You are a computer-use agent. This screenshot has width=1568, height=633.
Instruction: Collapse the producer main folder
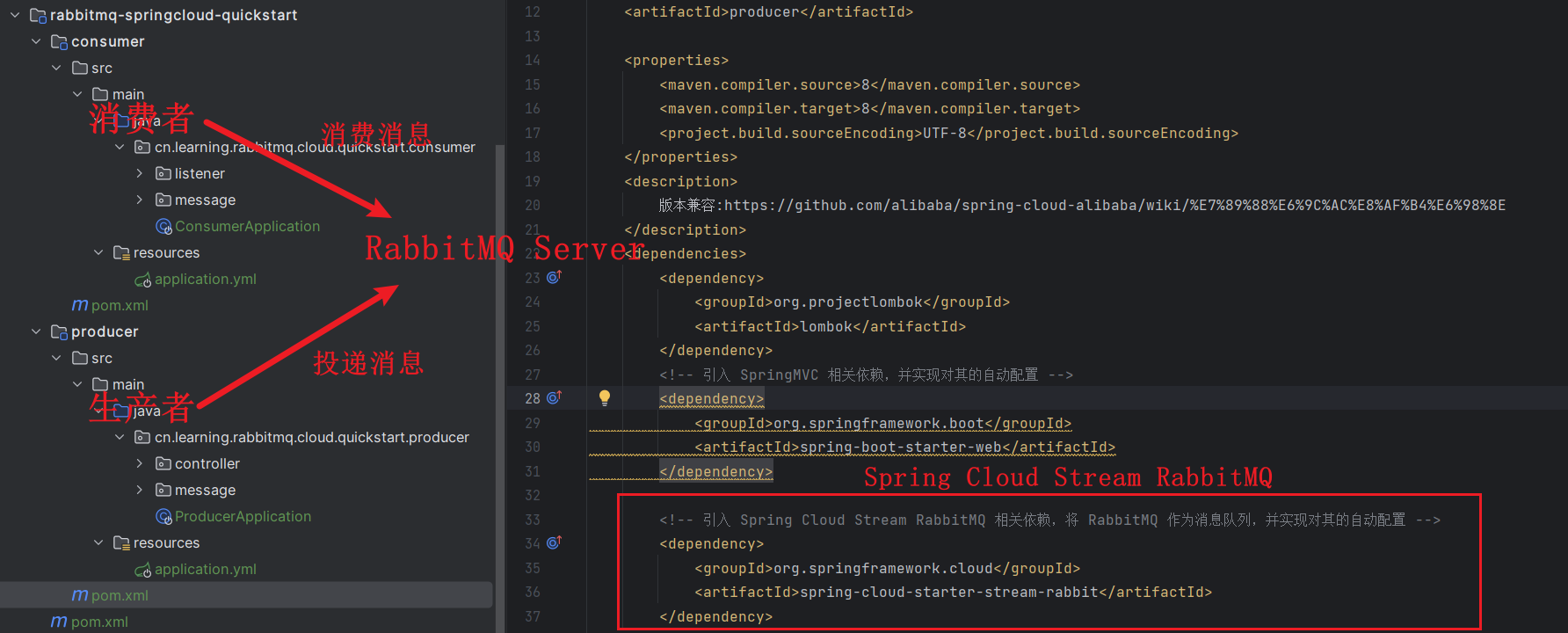77,384
